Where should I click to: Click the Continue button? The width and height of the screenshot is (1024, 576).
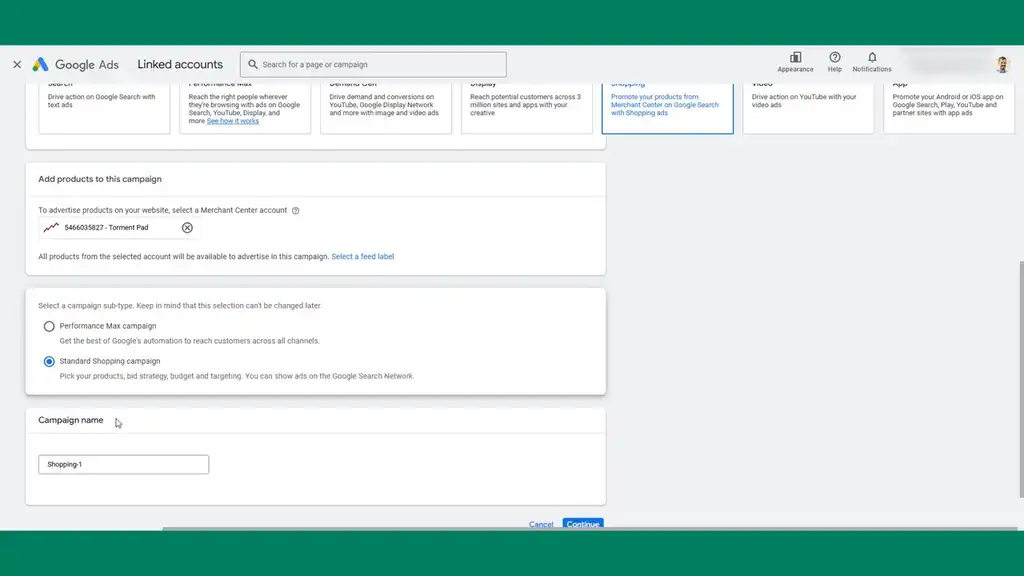pyautogui.click(x=582, y=524)
